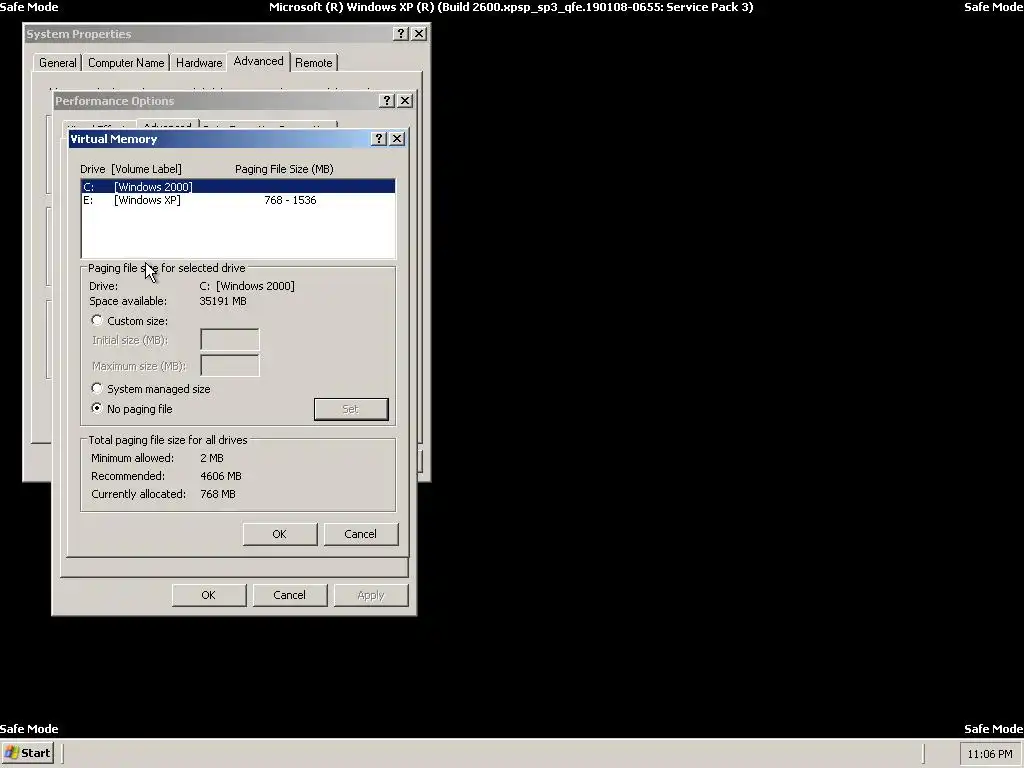Click OK in Performance Options window
The image size is (1024, 768).
point(208,595)
